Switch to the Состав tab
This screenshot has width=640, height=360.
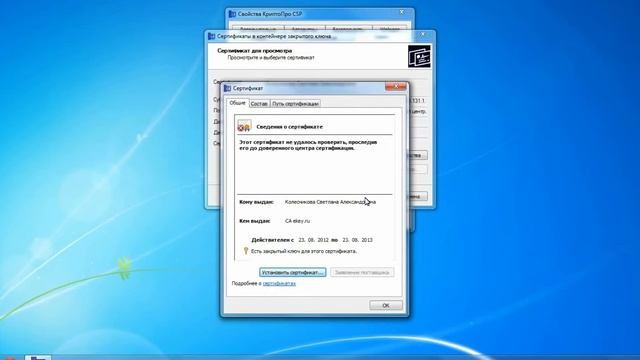click(259, 104)
